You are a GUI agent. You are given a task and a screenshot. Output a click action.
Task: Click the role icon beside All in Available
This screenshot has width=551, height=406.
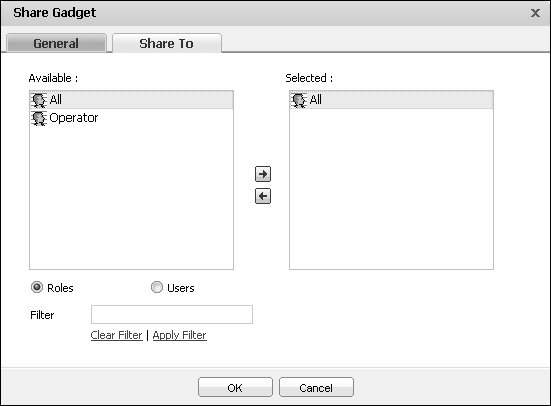click(x=39, y=100)
